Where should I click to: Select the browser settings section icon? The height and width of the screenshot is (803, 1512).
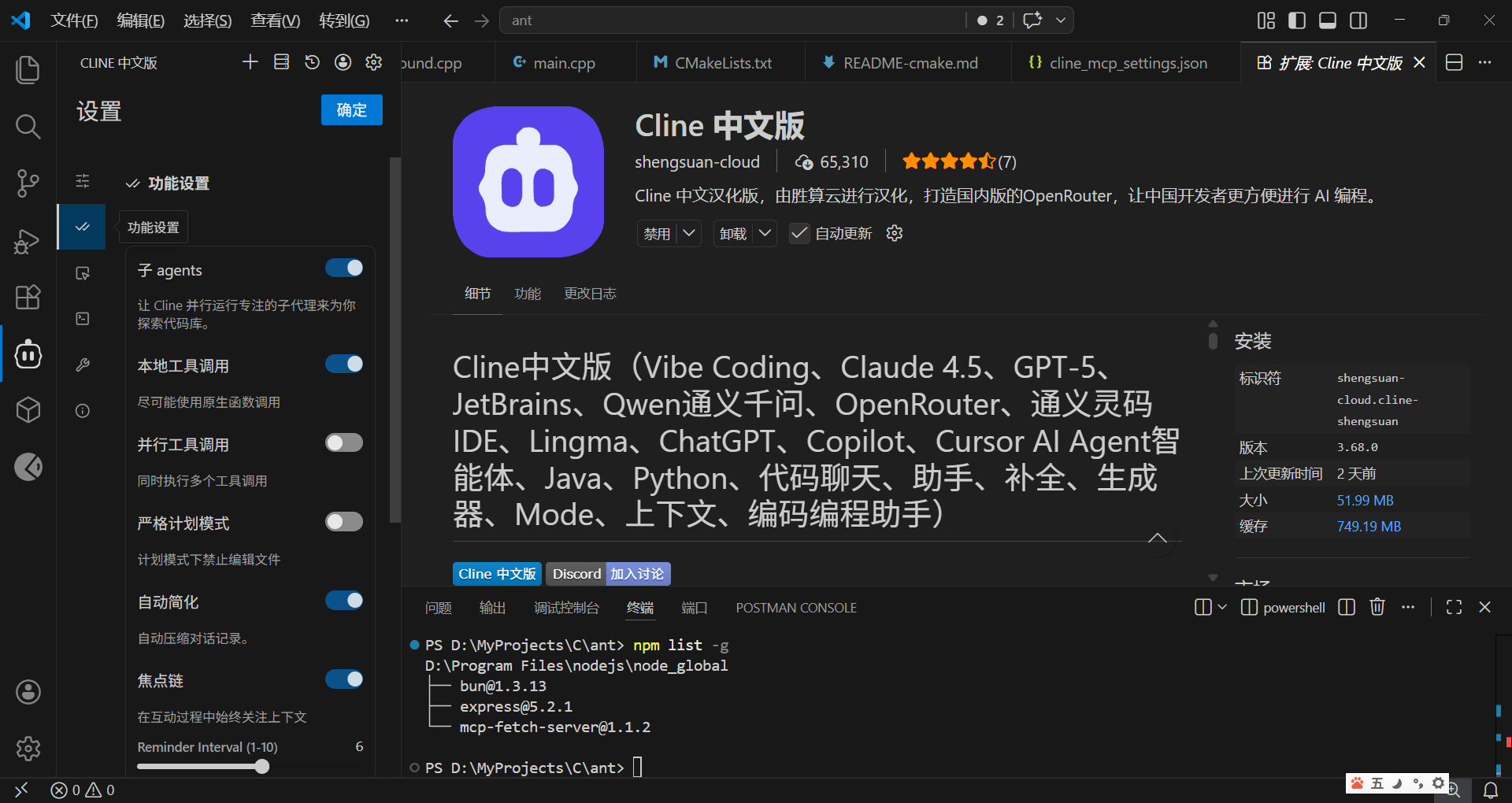pyautogui.click(x=83, y=273)
